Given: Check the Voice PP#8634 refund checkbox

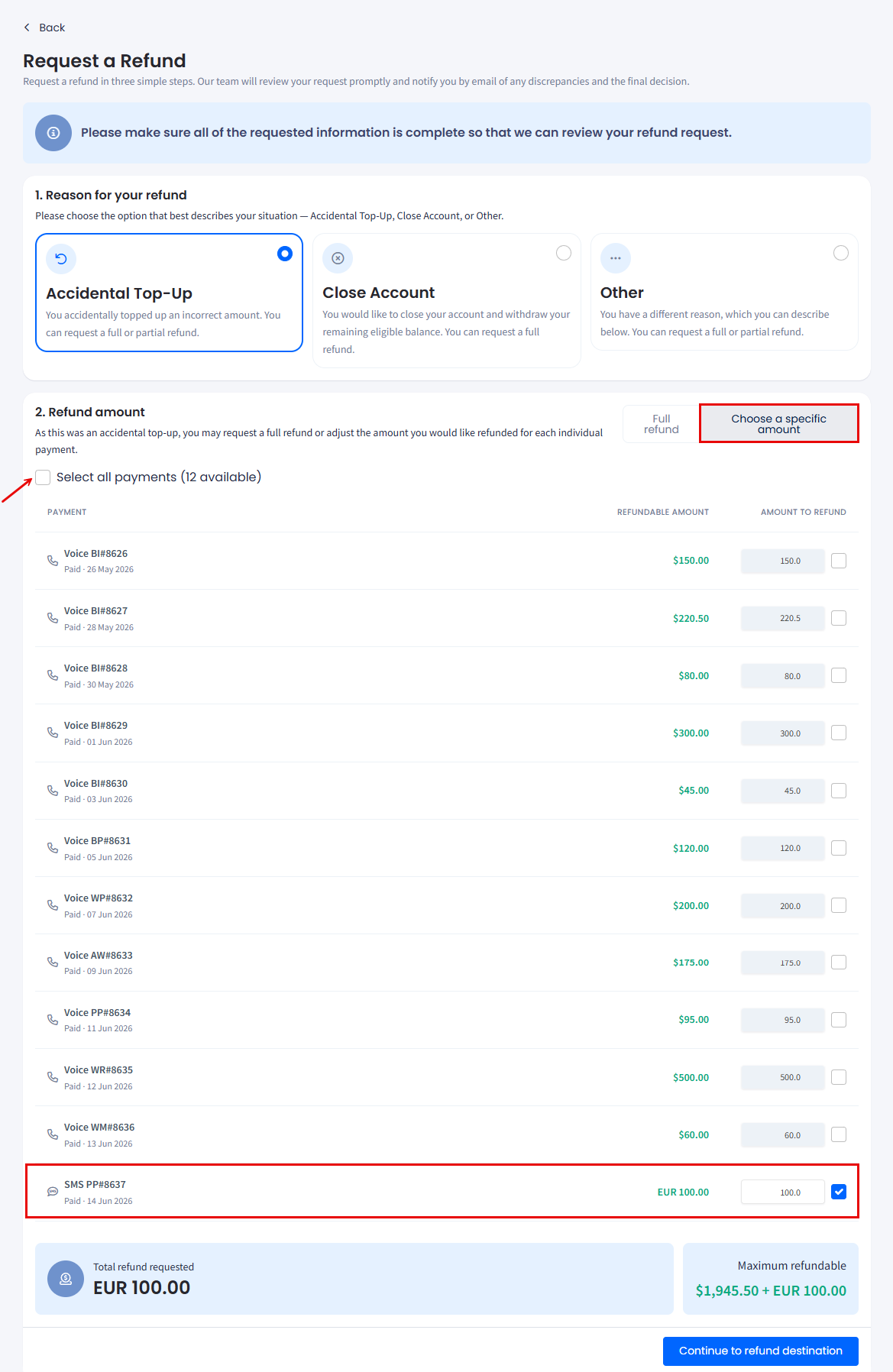Looking at the screenshot, I should [x=839, y=1020].
